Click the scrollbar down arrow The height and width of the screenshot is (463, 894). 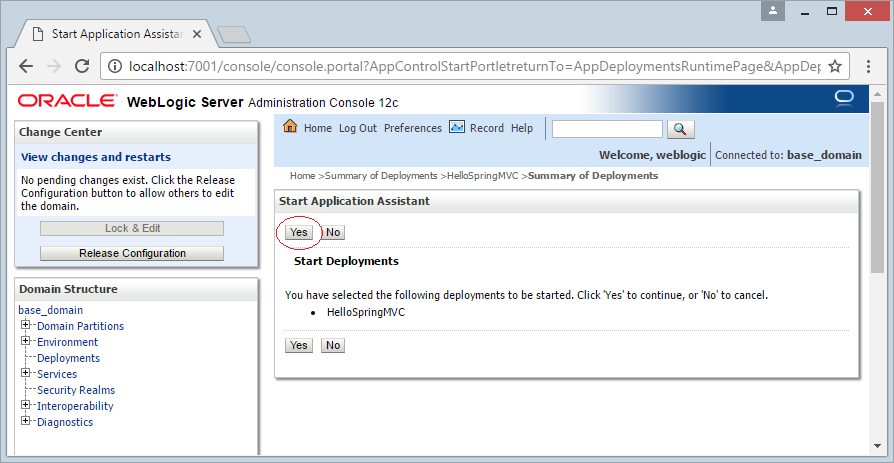pos(876,446)
